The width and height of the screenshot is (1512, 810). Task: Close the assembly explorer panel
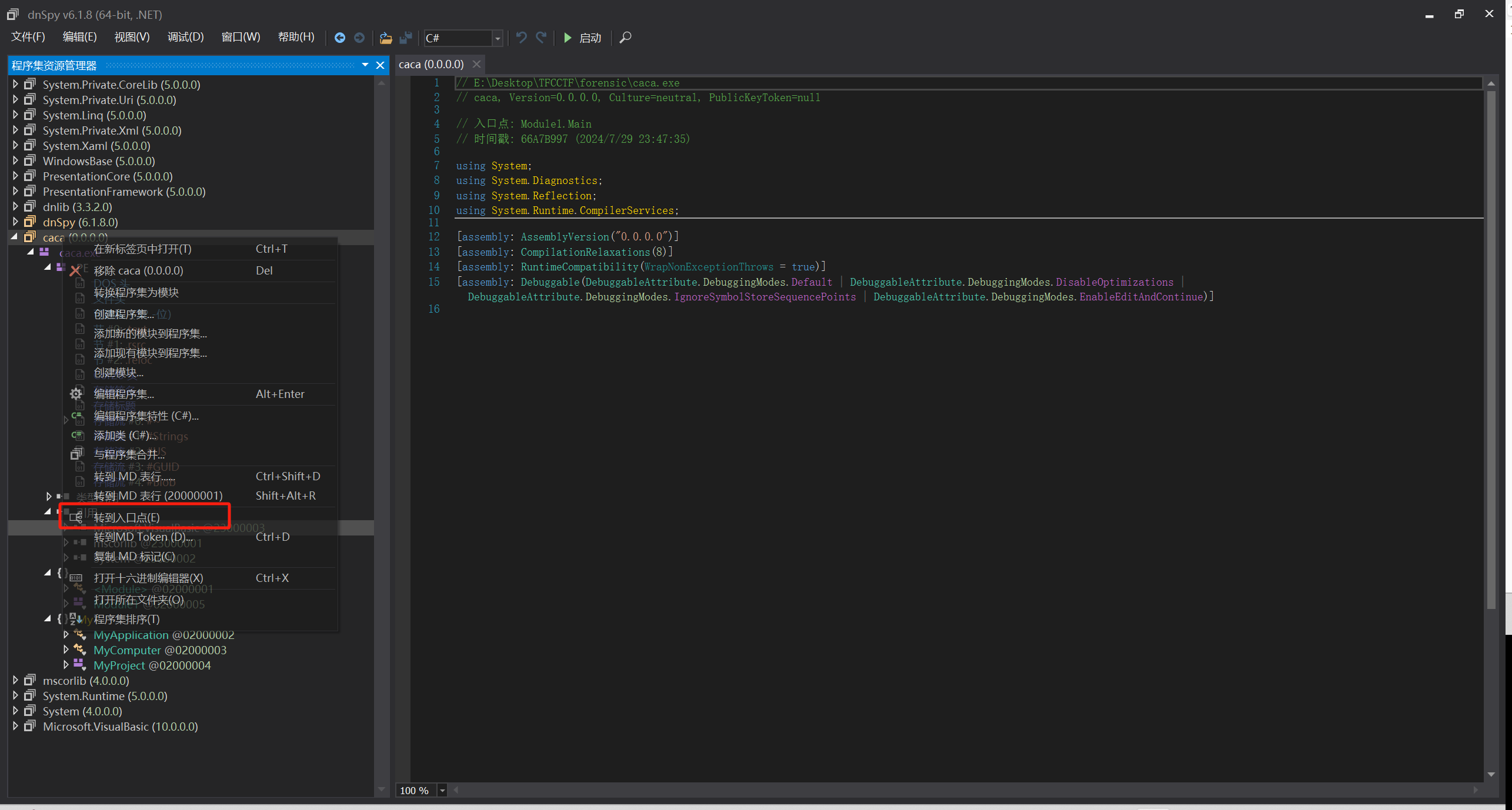[380, 65]
